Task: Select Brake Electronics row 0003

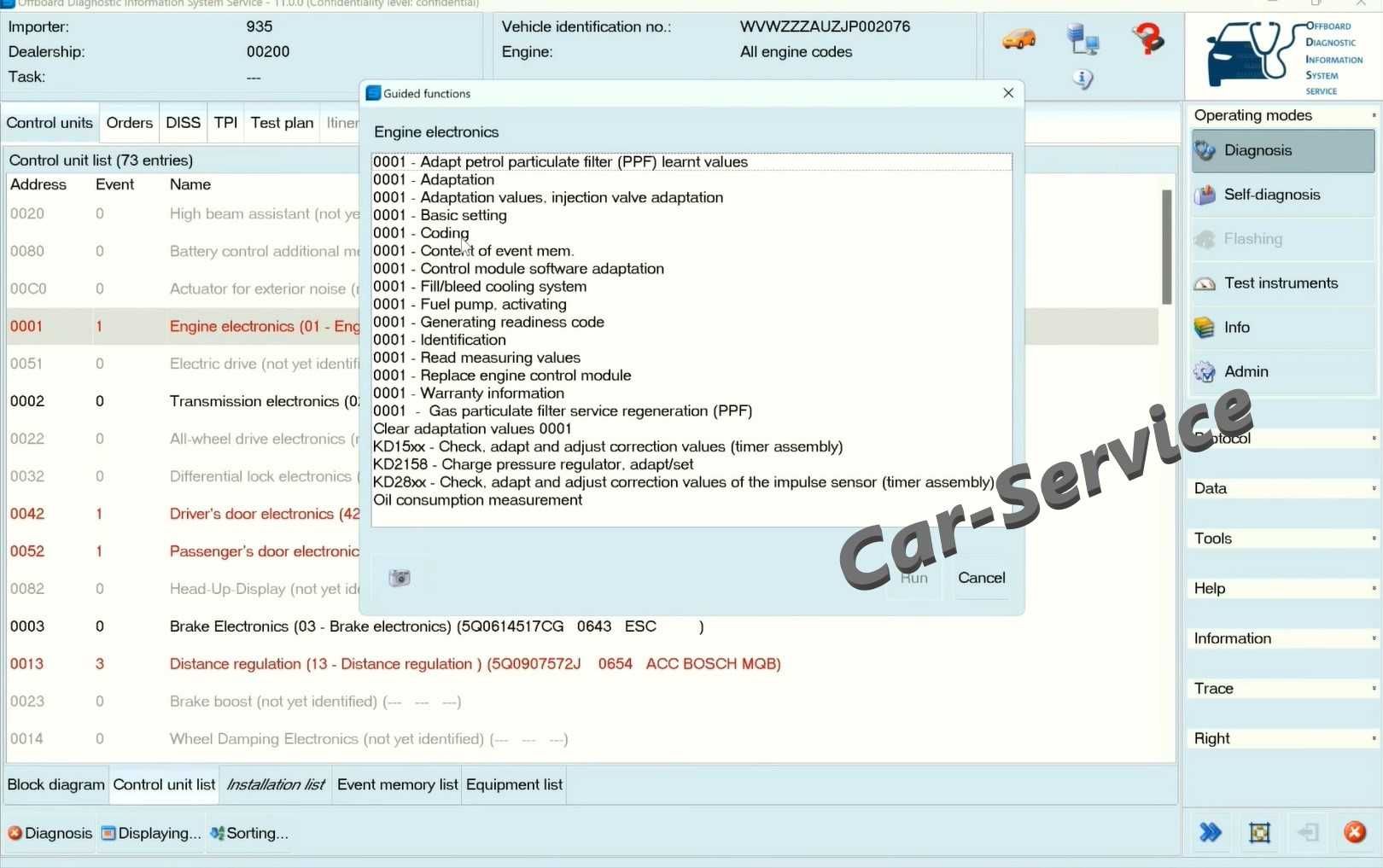Action: [x=582, y=626]
